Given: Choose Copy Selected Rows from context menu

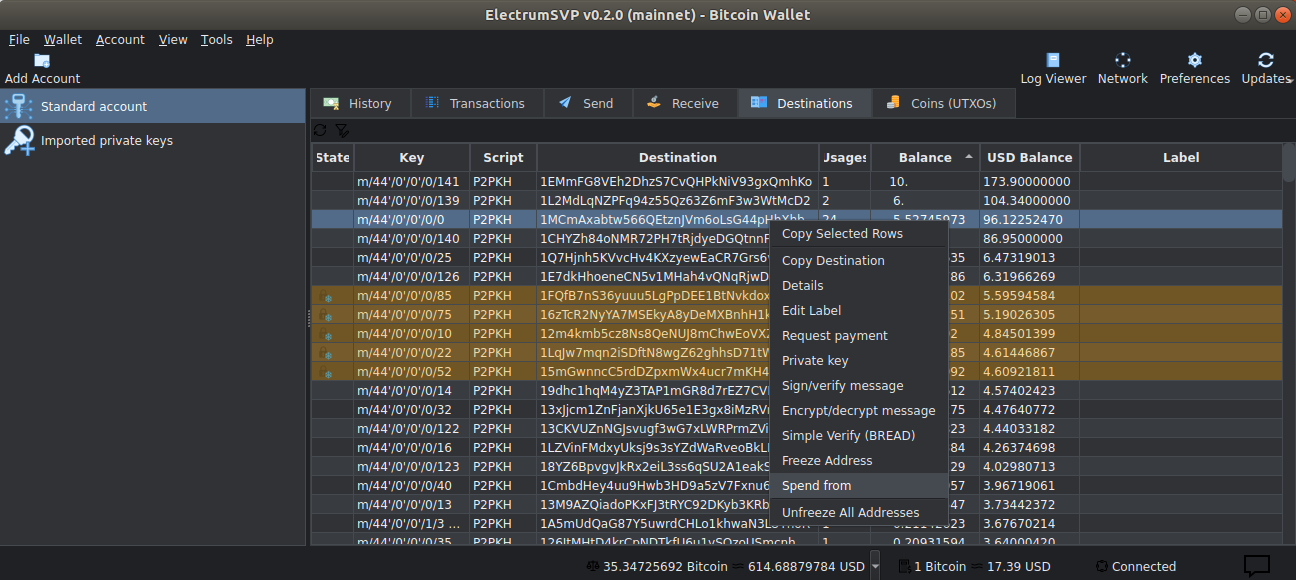Looking at the screenshot, I should [x=858, y=234].
